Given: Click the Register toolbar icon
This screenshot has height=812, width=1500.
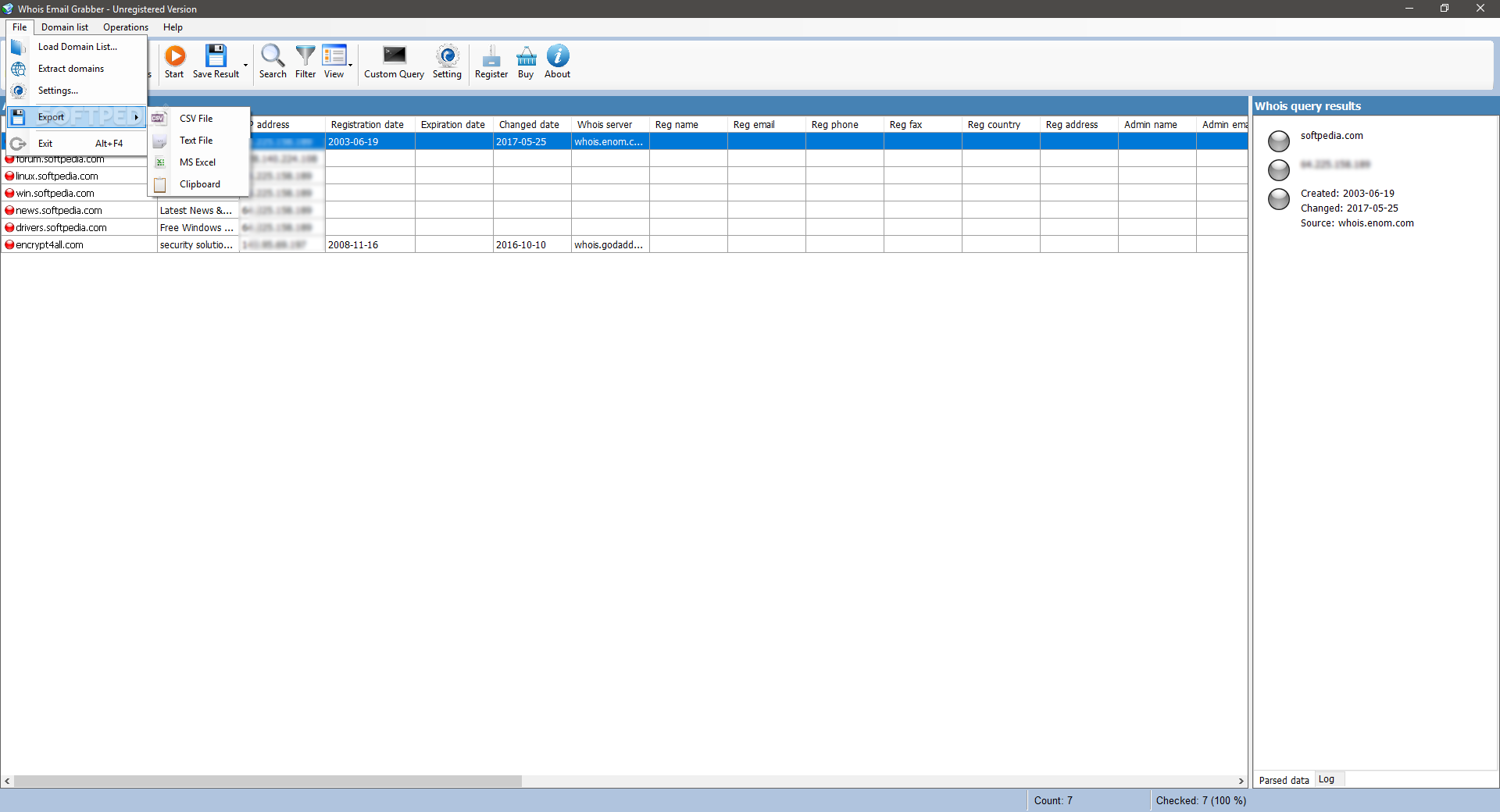Looking at the screenshot, I should tap(491, 55).
